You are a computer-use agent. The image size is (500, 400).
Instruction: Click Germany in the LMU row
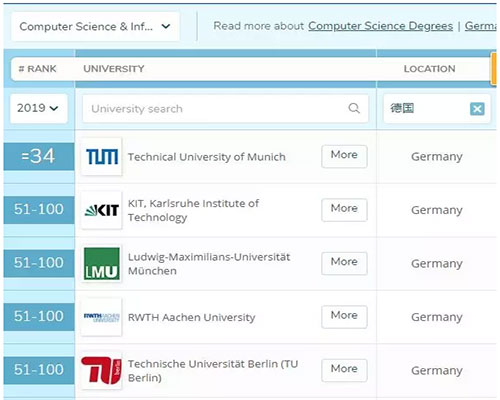point(437,264)
